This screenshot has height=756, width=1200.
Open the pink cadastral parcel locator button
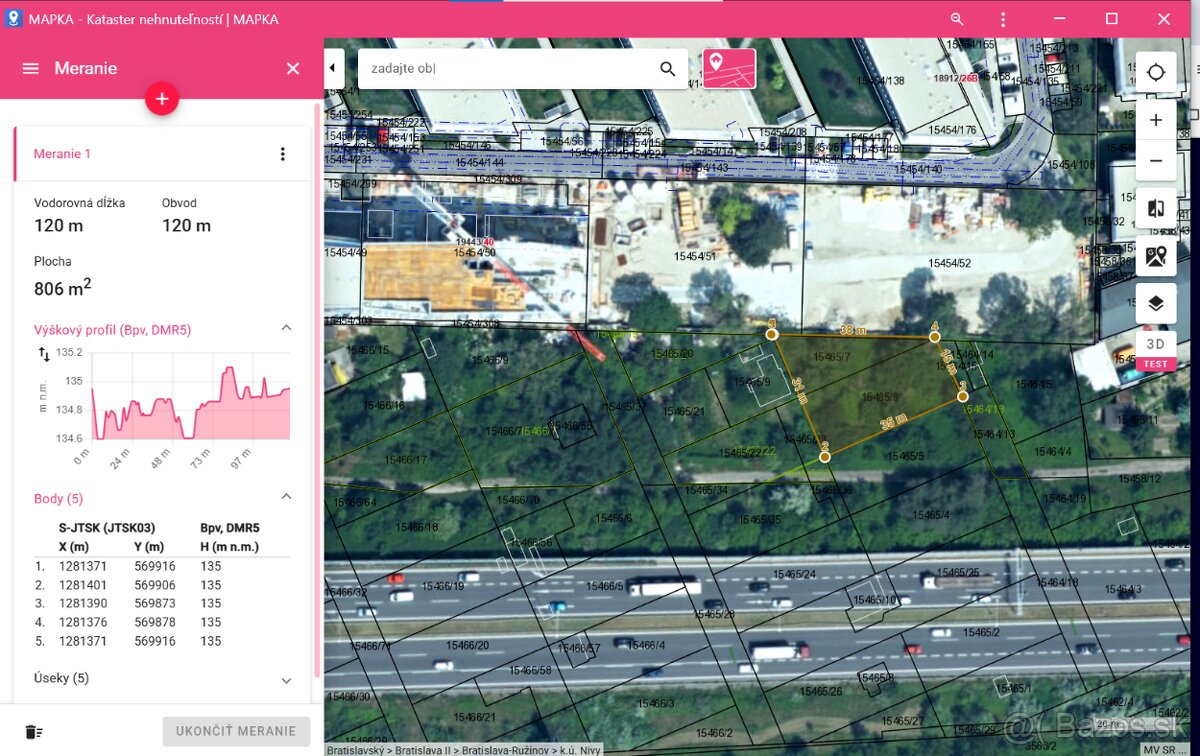pyautogui.click(x=729, y=68)
